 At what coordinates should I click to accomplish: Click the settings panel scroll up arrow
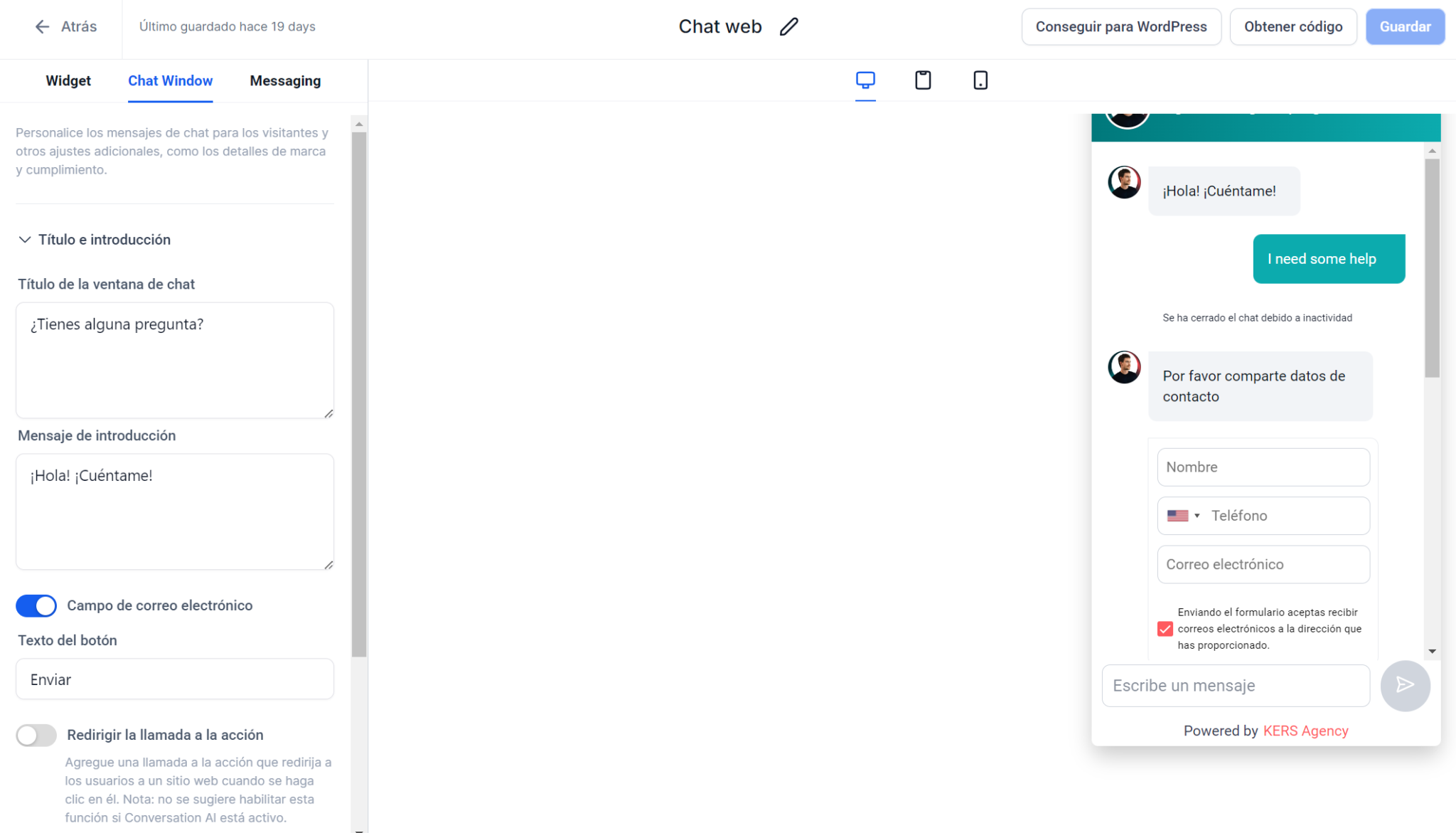359,124
